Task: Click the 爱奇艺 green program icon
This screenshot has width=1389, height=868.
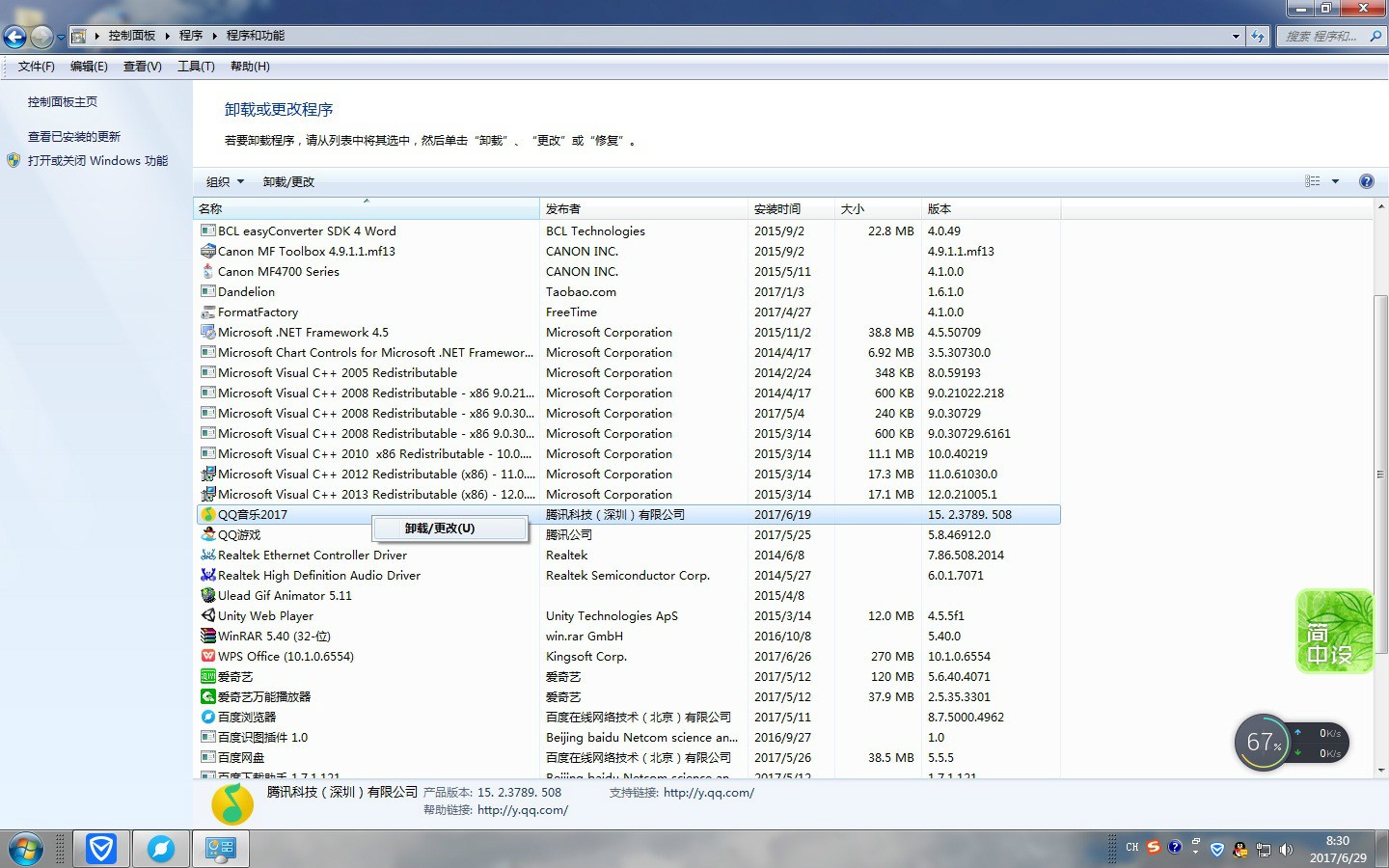Action: pos(207,677)
